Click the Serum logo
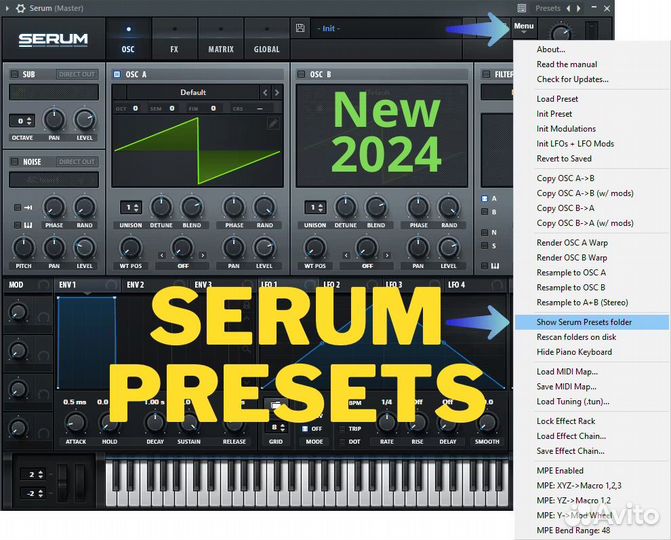The height and width of the screenshot is (540, 671). (x=53, y=40)
